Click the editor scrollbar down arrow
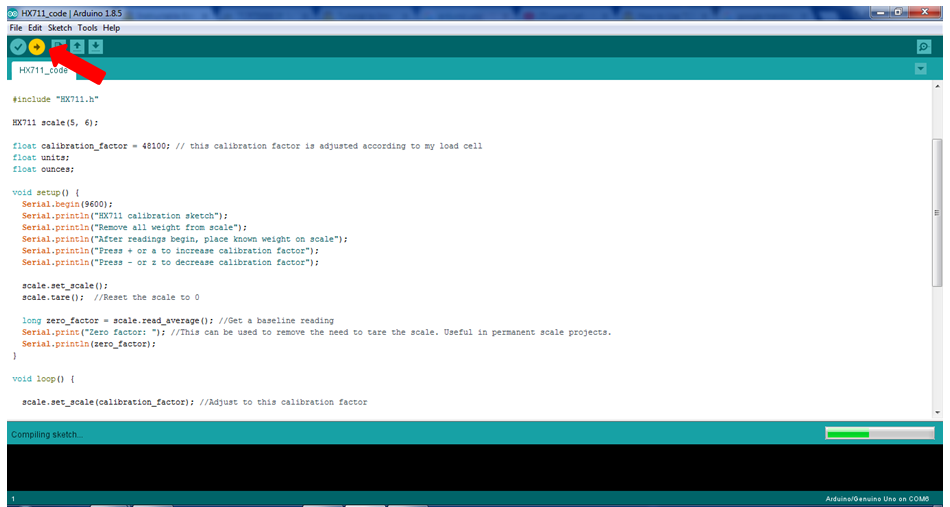 (x=937, y=413)
